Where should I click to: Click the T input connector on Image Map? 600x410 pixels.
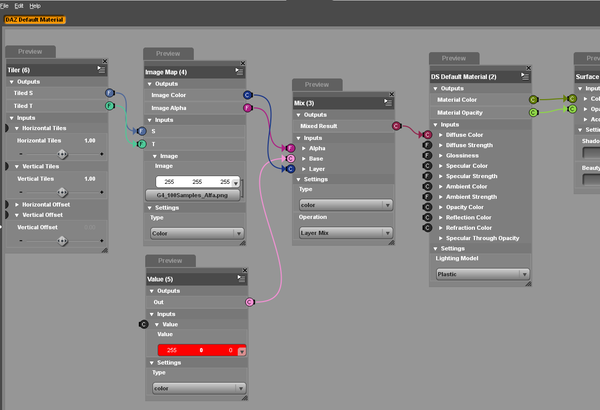pos(142,144)
